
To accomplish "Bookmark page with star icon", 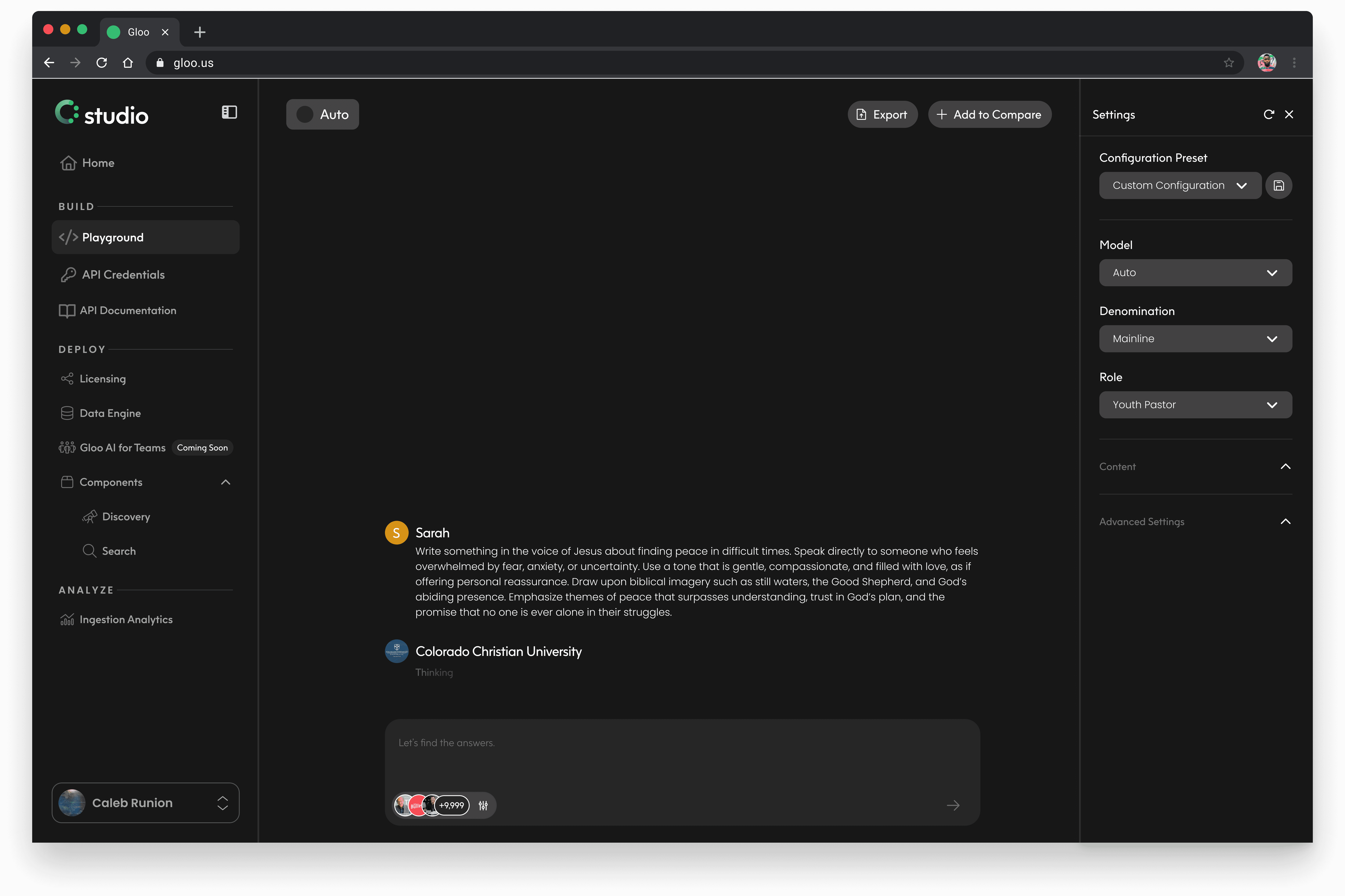I will (x=1229, y=63).
